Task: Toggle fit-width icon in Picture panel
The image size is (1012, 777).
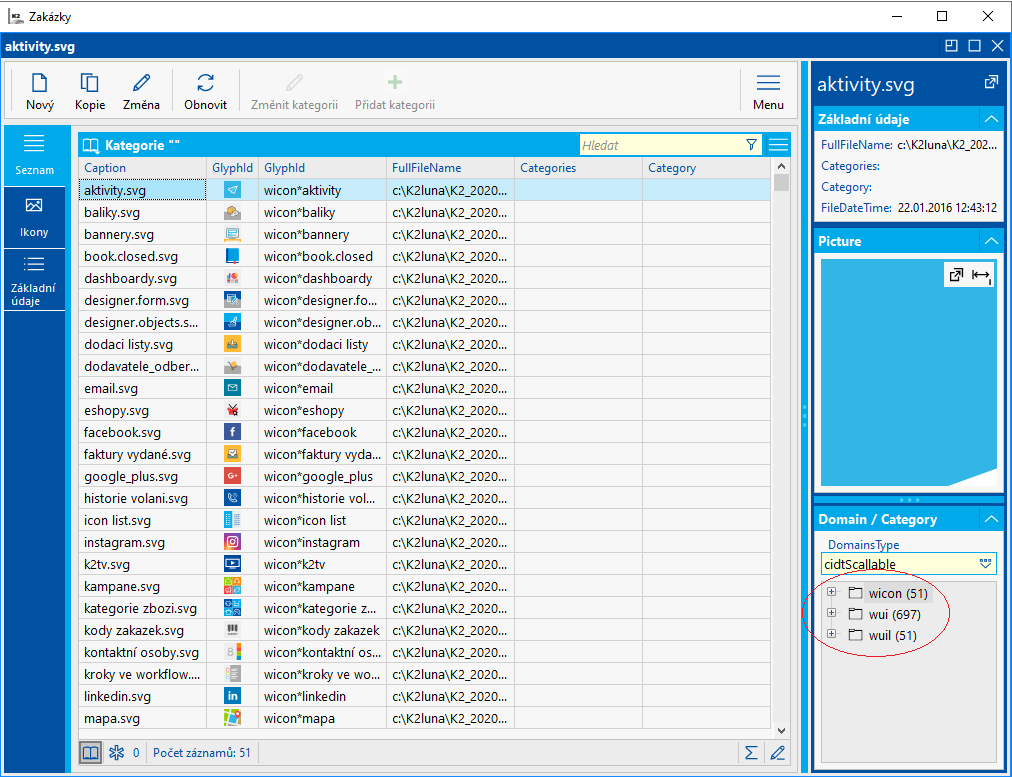Action: coord(981,275)
